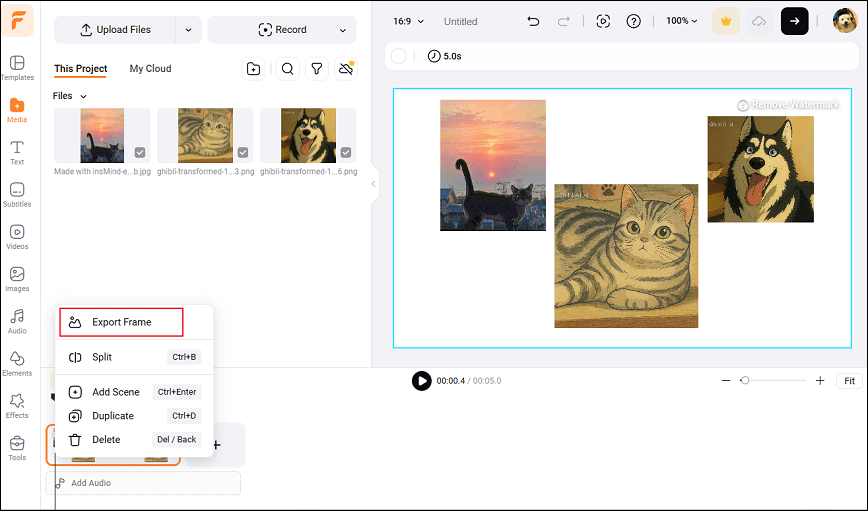Open the Elements sidebar panel

point(17,364)
